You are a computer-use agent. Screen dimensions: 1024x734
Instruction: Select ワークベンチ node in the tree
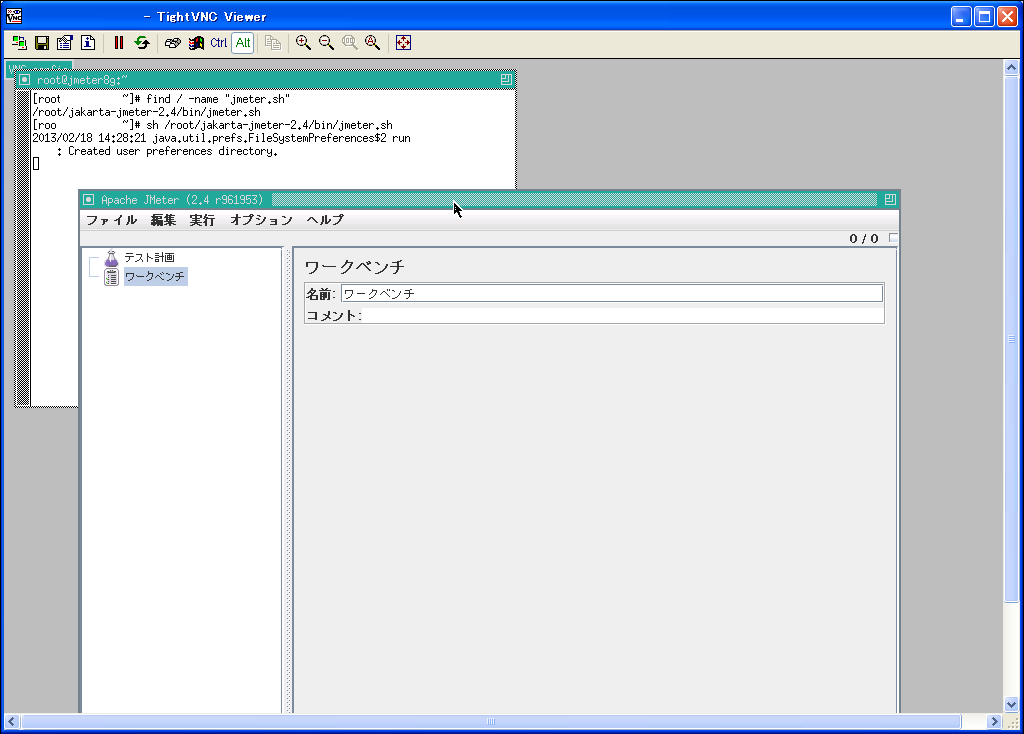[154, 277]
